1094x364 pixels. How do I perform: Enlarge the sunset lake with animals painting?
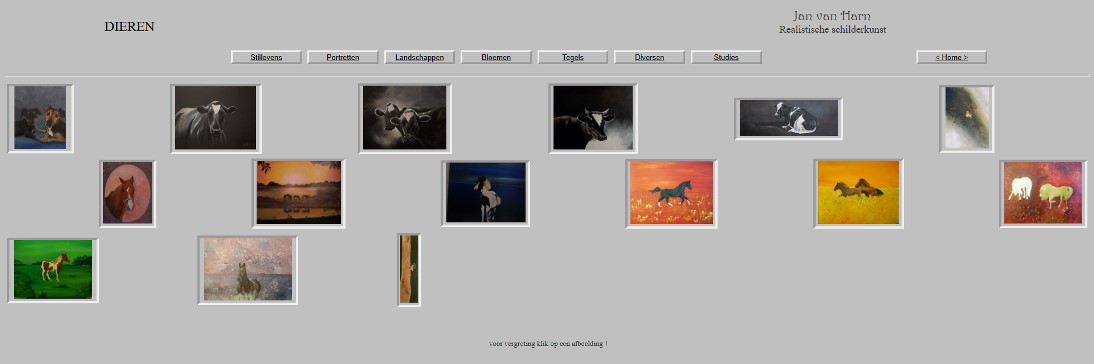(299, 193)
